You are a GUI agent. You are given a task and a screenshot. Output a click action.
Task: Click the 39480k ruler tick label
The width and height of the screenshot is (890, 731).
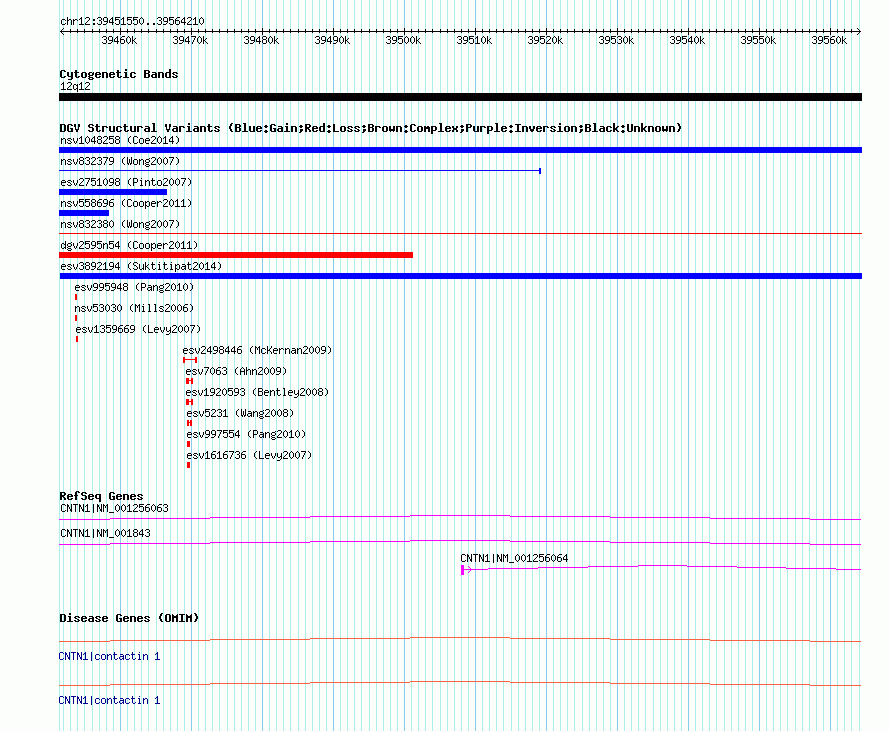point(261,40)
